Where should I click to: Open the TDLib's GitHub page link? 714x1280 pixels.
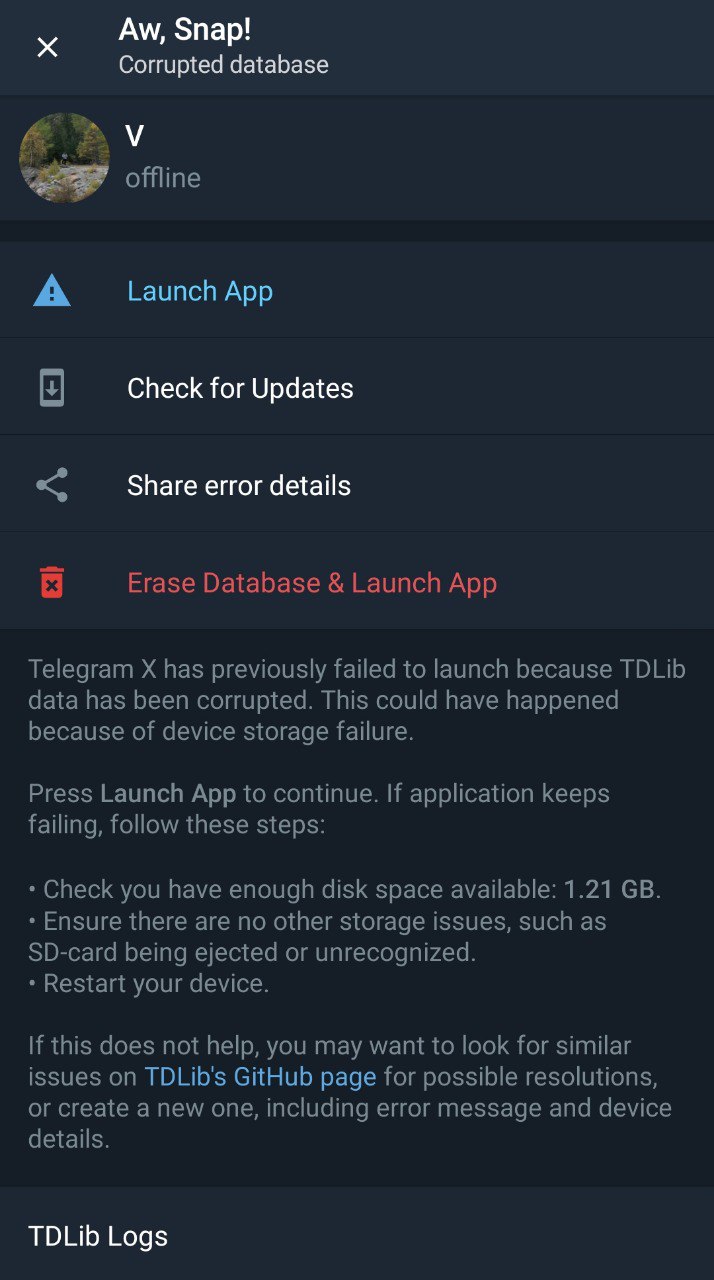260,1077
